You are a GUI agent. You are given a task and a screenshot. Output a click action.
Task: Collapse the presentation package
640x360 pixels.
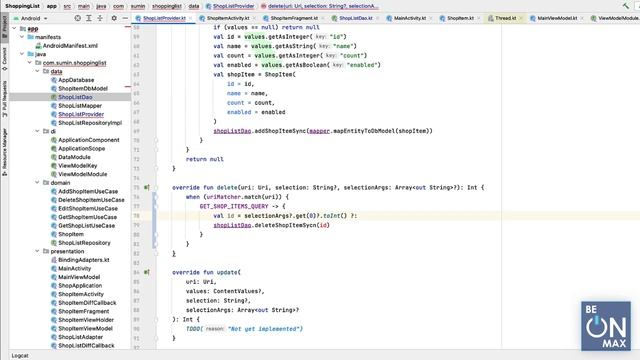[38, 251]
